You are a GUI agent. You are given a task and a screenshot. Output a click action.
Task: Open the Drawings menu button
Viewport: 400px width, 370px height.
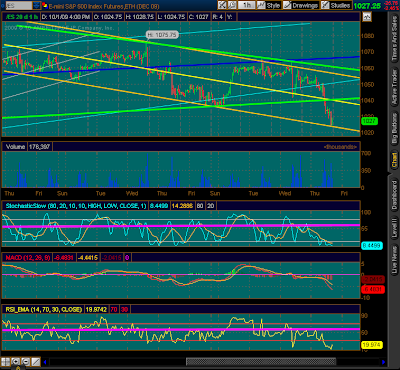pos(300,5)
